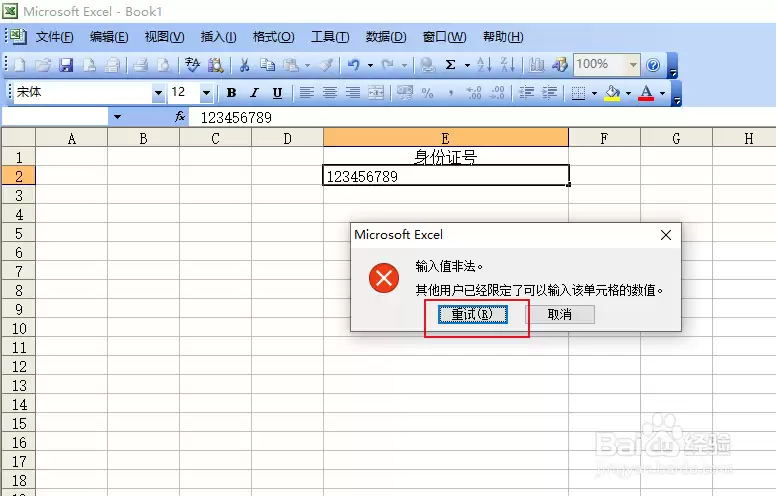Click formula bar containing 123456789
This screenshot has width=776, height=496.
click(x=483, y=118)
